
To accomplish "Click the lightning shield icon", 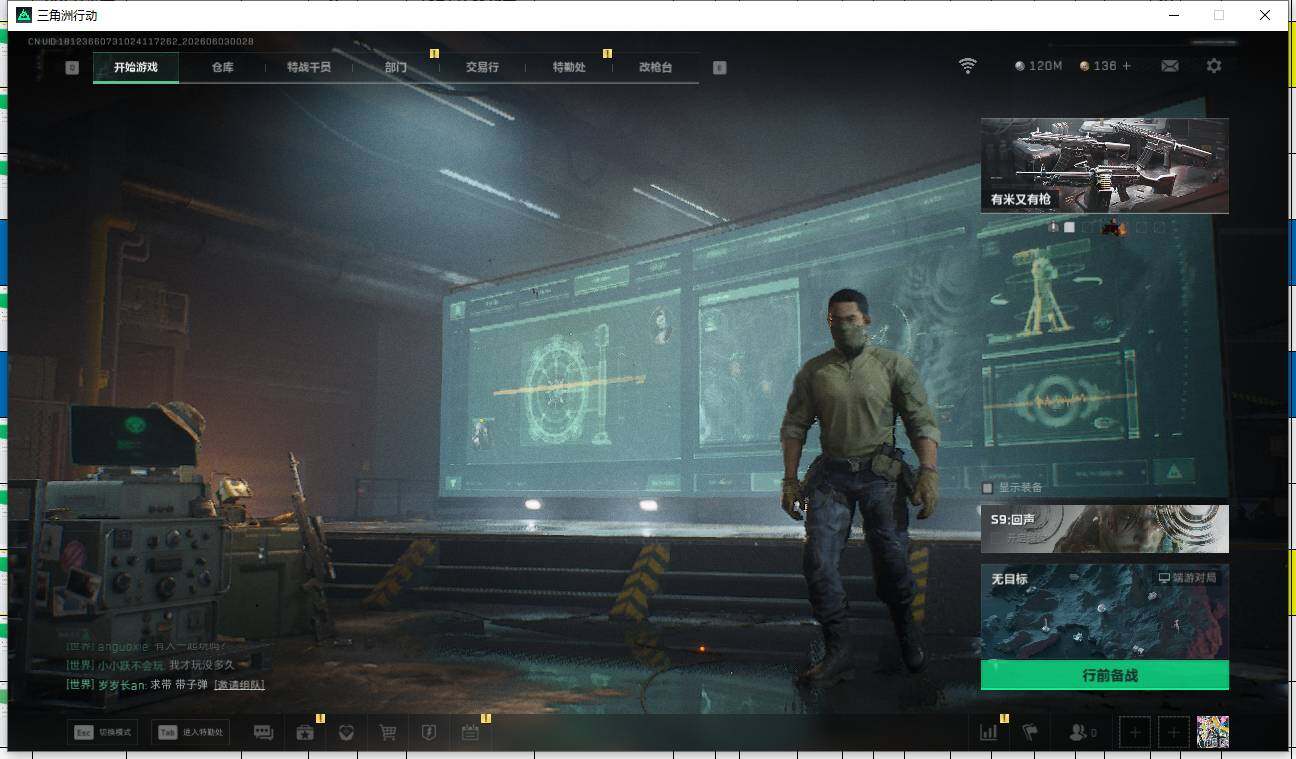I will 429,733.
